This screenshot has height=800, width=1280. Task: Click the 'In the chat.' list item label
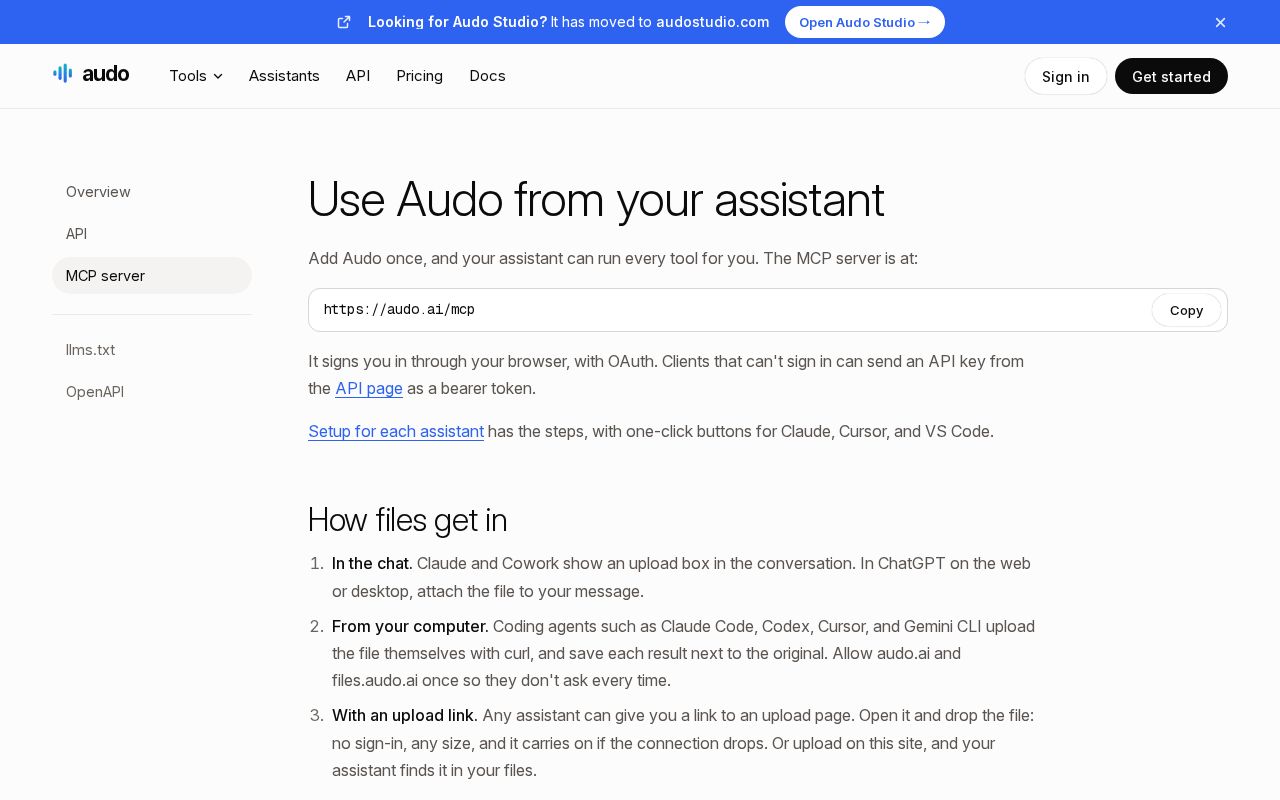pos(372,563)
